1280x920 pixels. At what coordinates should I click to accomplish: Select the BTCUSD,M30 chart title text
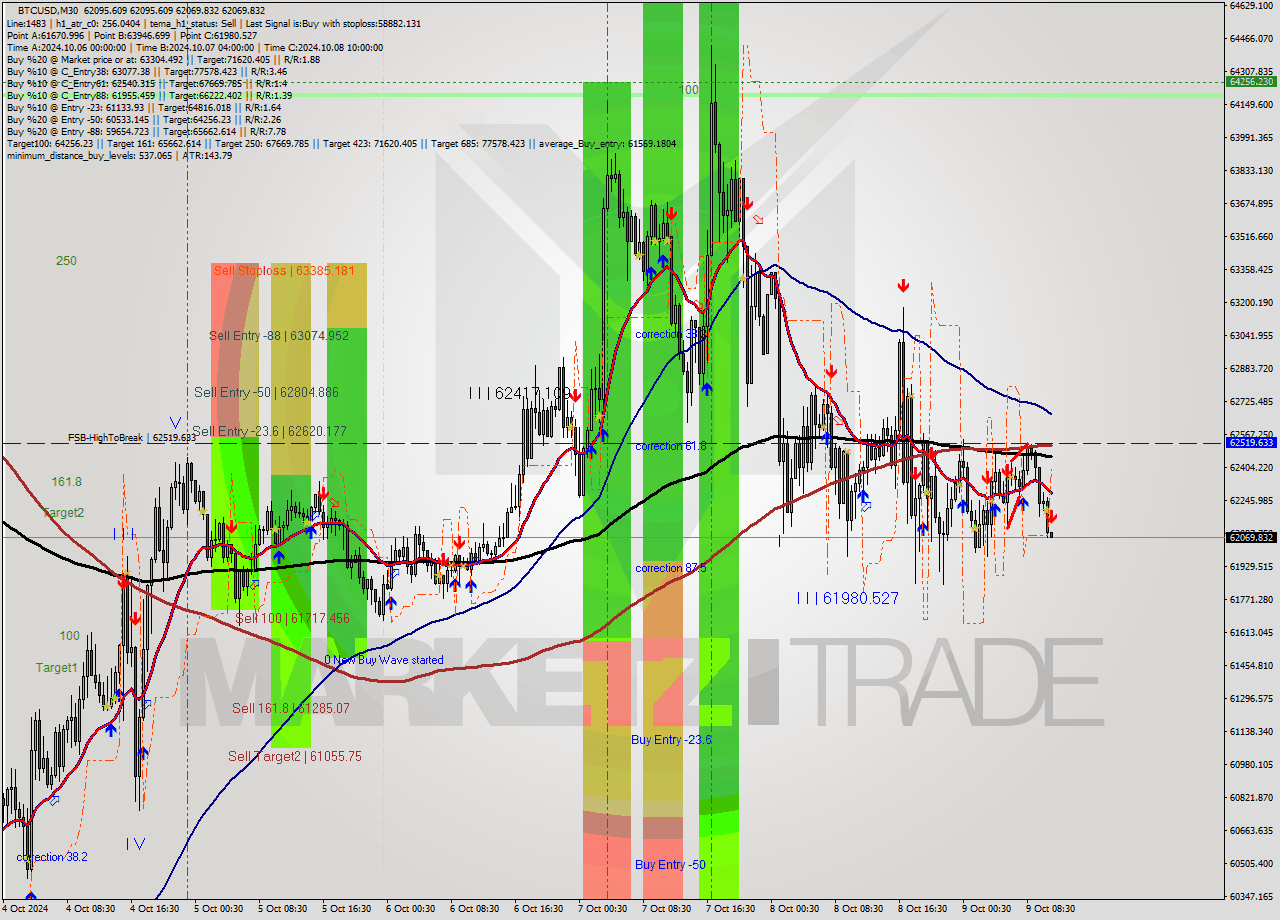50,9
